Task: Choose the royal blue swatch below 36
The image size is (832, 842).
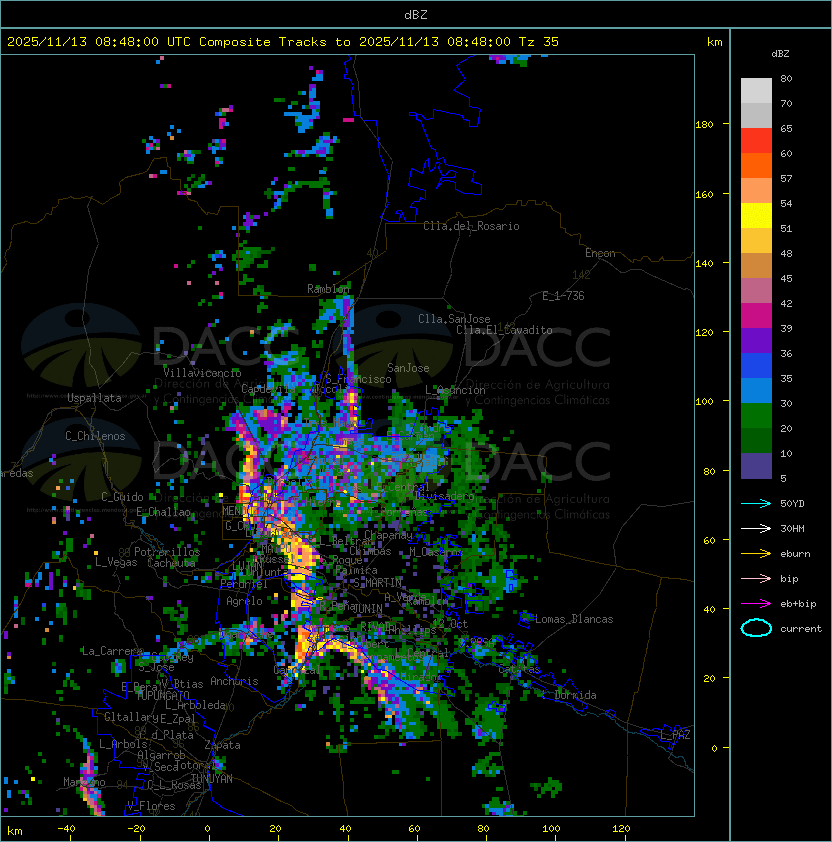Action: click(756, 366)
